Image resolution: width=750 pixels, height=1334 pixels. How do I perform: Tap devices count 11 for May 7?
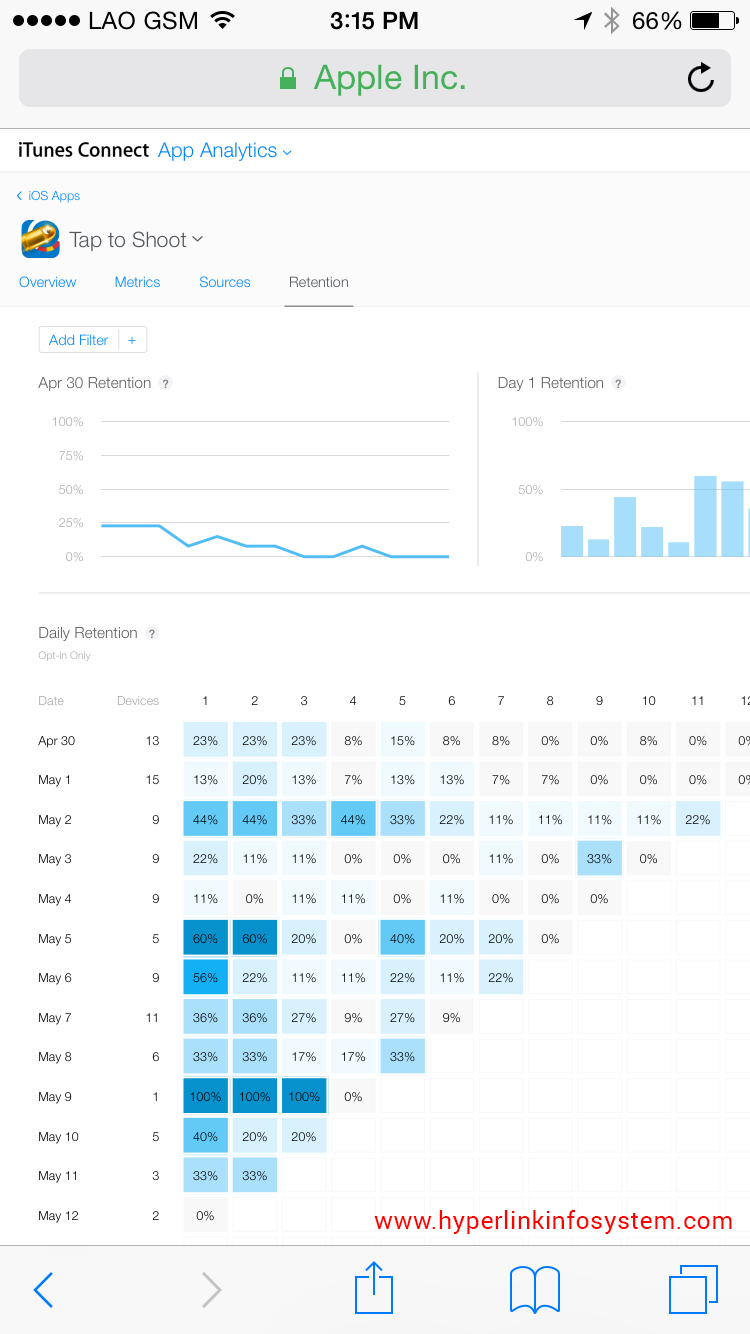pos(152,1018)
